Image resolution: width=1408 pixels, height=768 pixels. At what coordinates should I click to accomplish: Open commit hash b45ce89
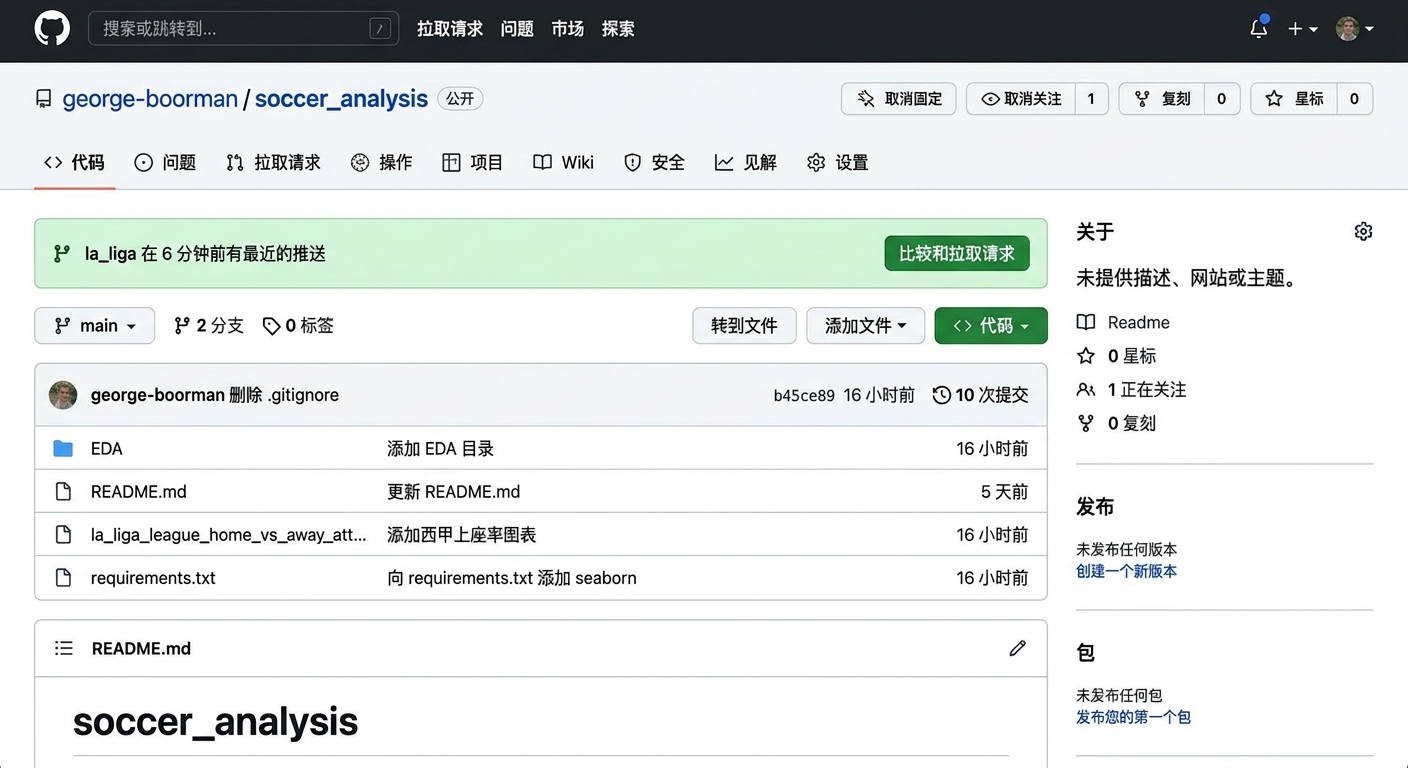click(x=804, y=395)
